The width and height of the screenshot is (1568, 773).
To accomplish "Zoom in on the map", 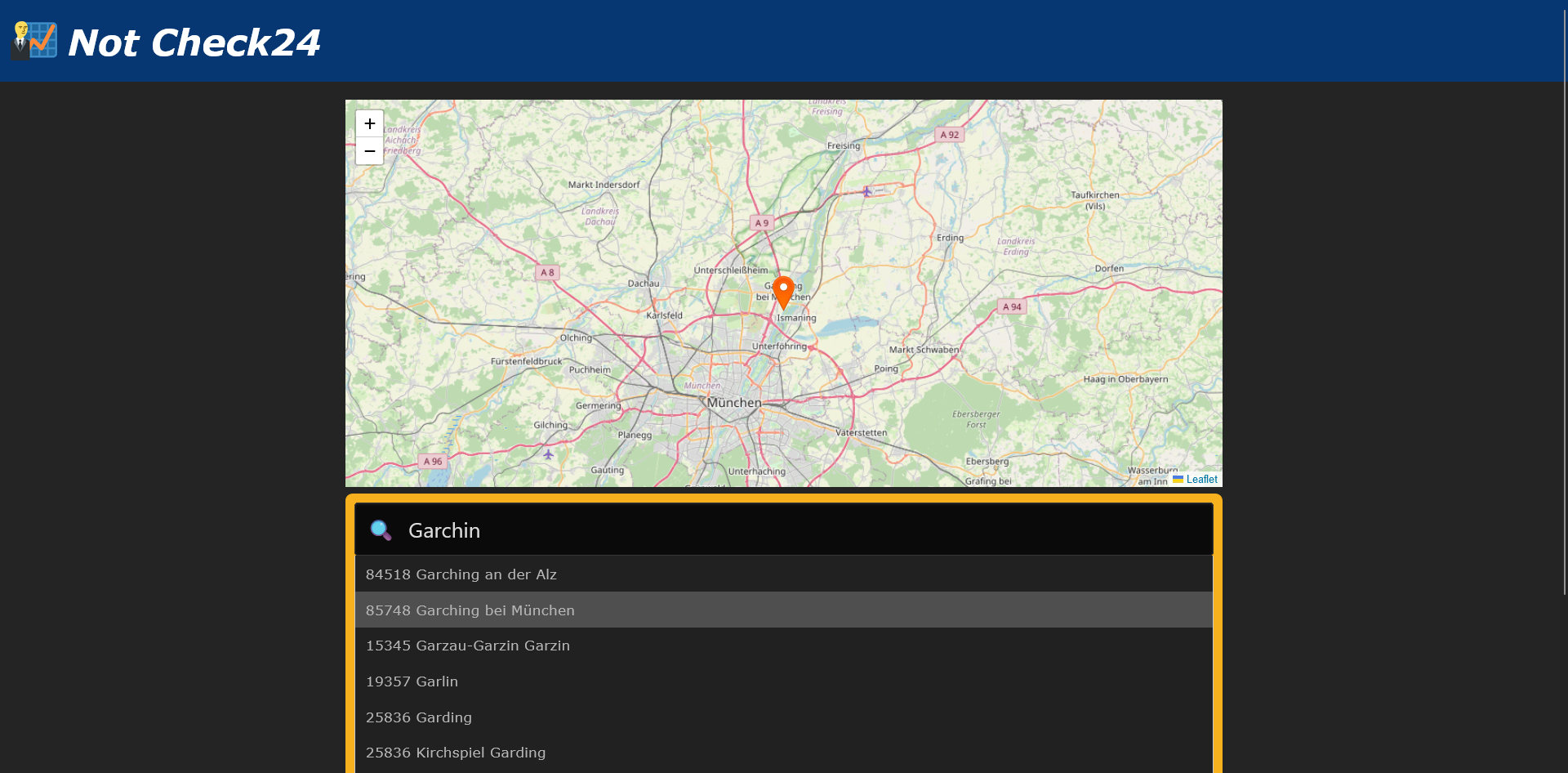I will (x=369, y=123).
